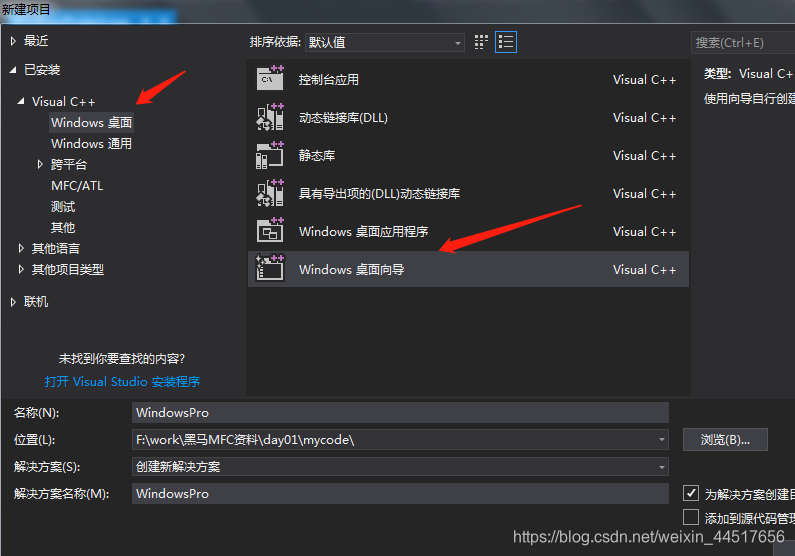This screenshot has height=556, width=795.
Task: Open the 解决方案 创建新解决方案 dropdown
Action: 400,466
